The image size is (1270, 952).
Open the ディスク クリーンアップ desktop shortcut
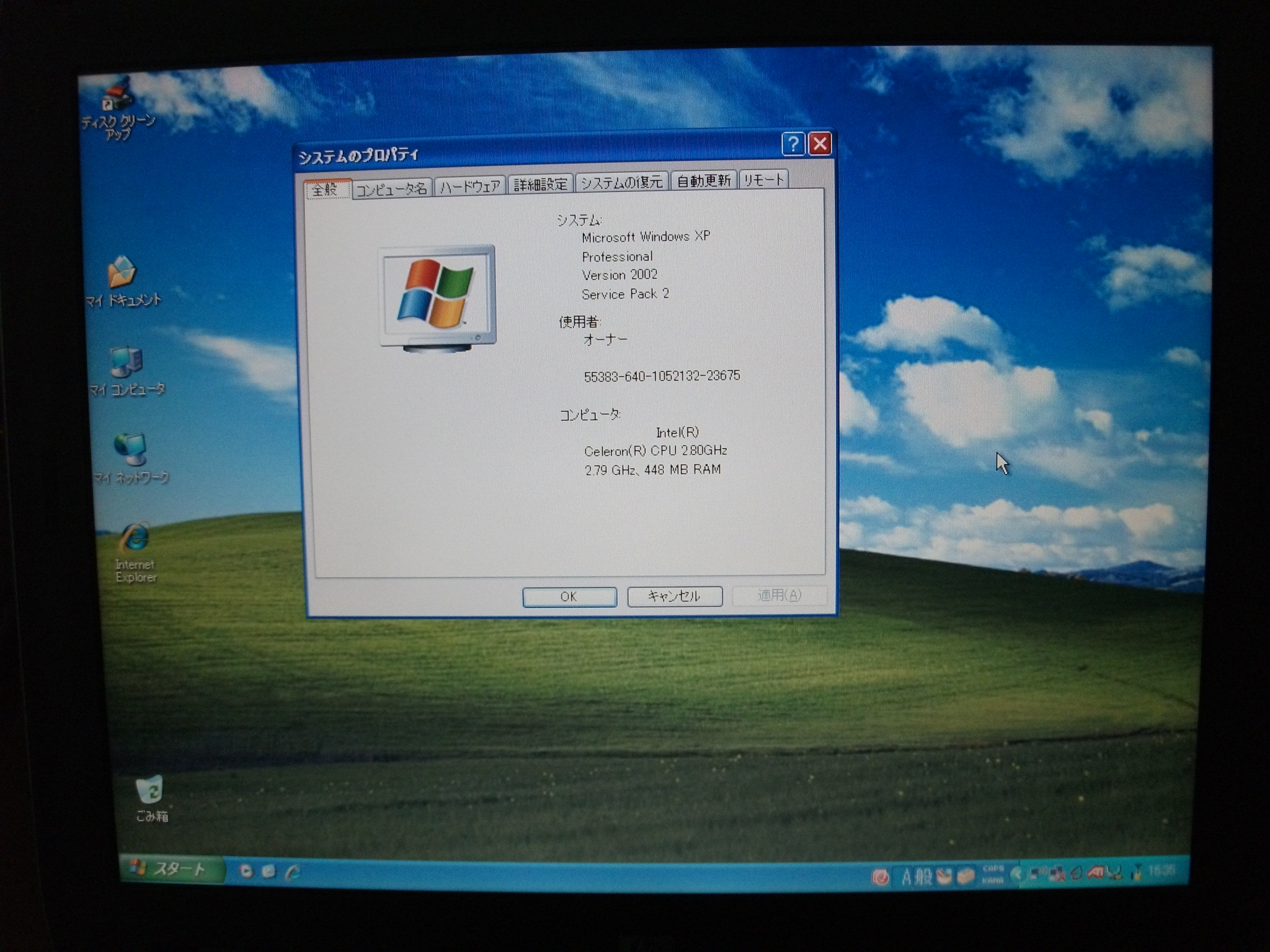(x=118, y=98)
